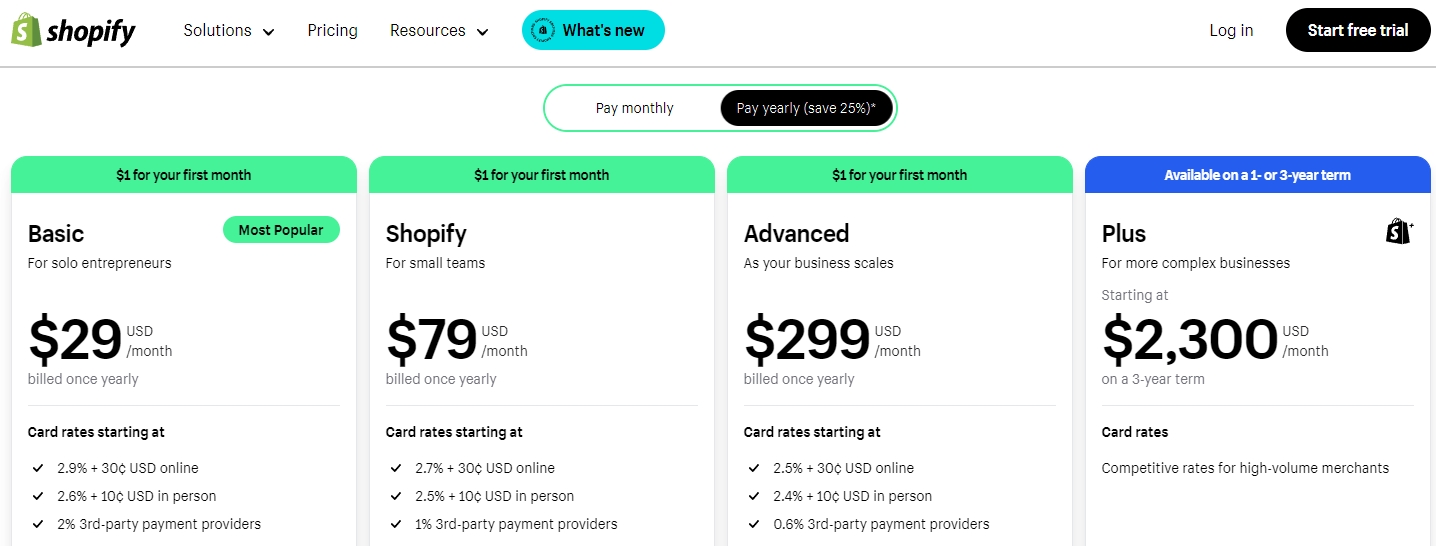Viewport: 1436px width, 546px height.
Task: Click the Shopify Plus bag icon
Action: point(1399,232)
